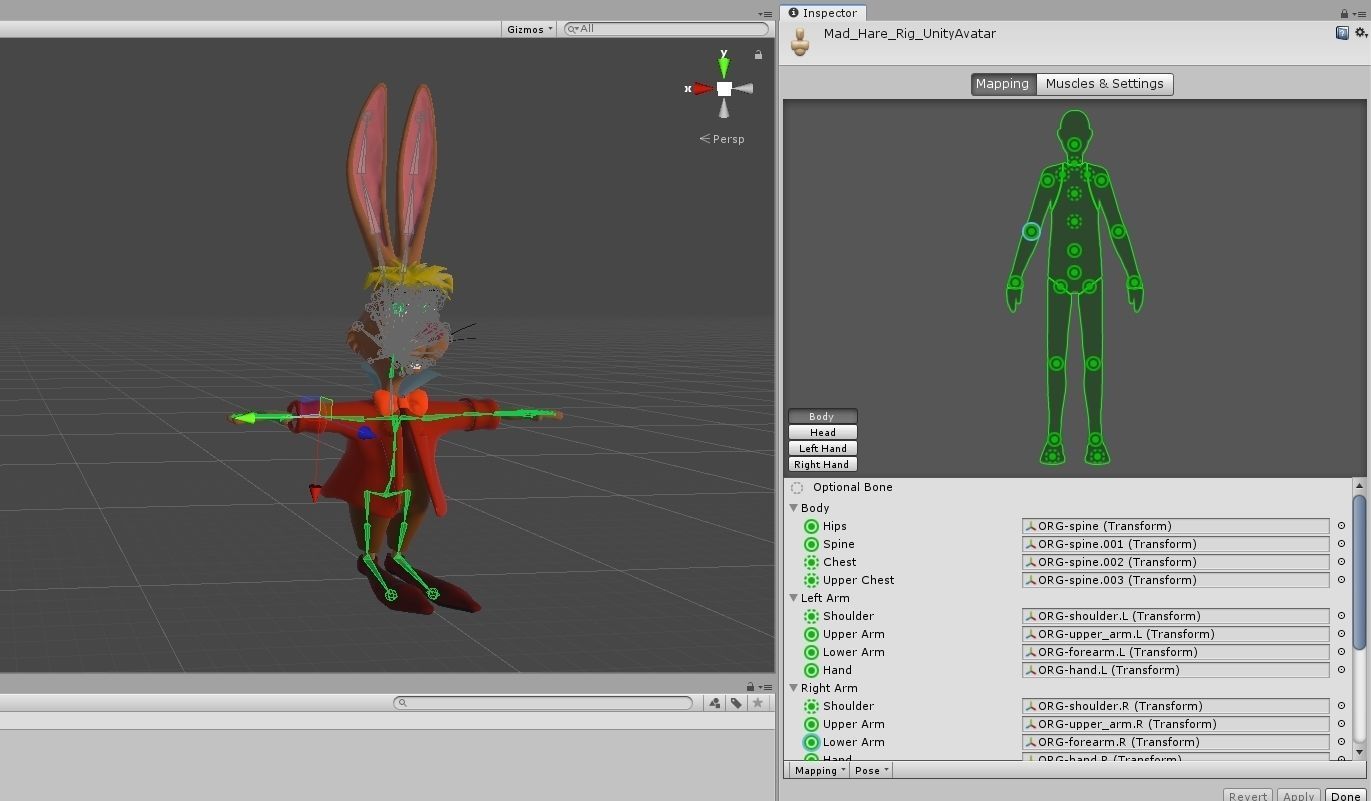Select the hips bone circle on avatar diagram
Screen dimensions: 1371x801
click(x=1074, y=272)
